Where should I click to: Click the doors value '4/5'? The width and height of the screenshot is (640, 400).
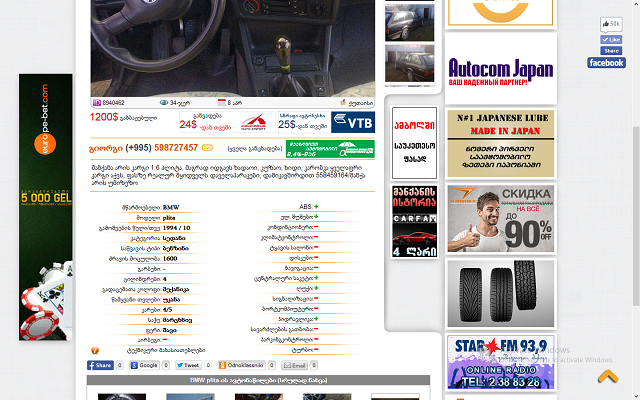click(167, 309)
